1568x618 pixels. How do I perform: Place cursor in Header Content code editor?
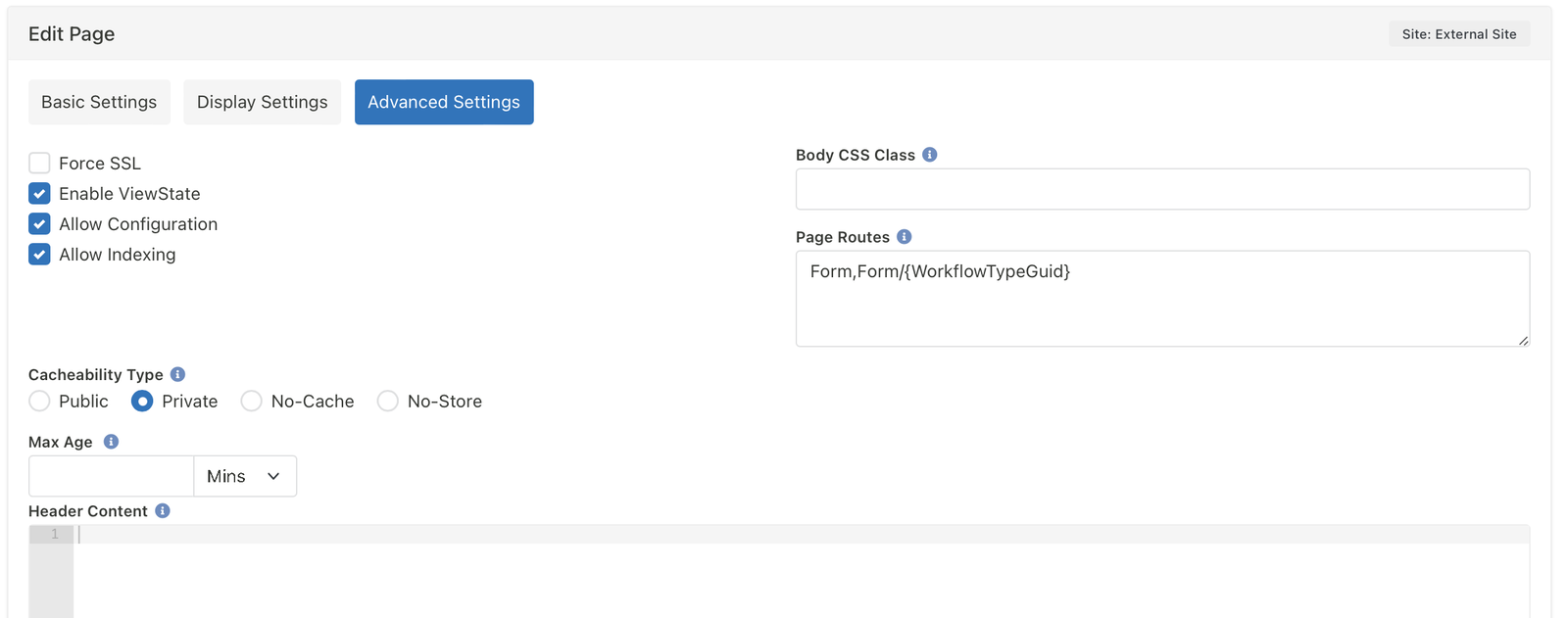click(802, 572)
